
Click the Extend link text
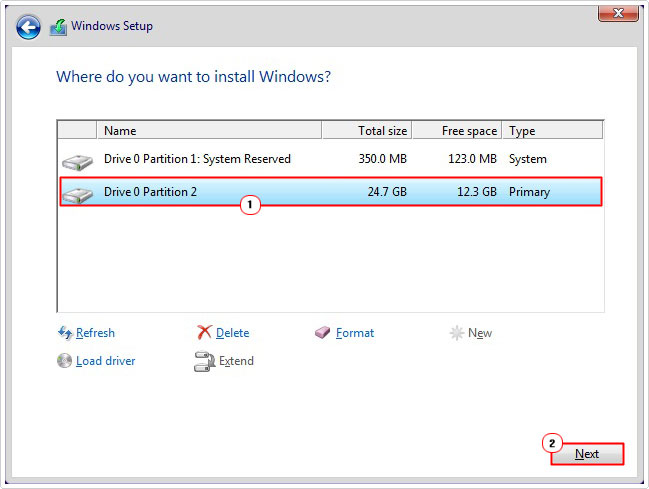(236, 361)
